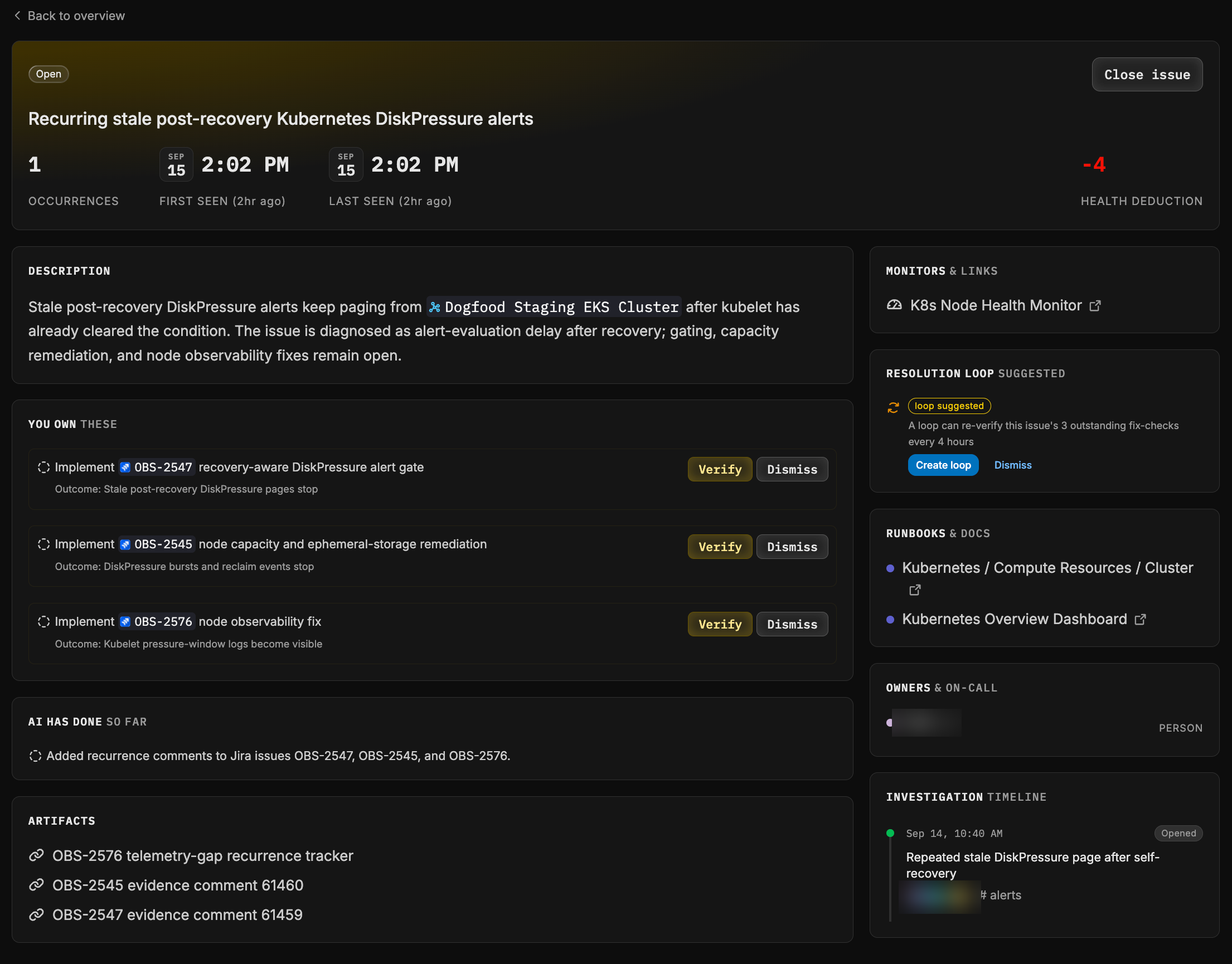Dismiss the resolution loop suggestion
The height and width of the screenshot is (964, 1232).
tap(1012, 465)
